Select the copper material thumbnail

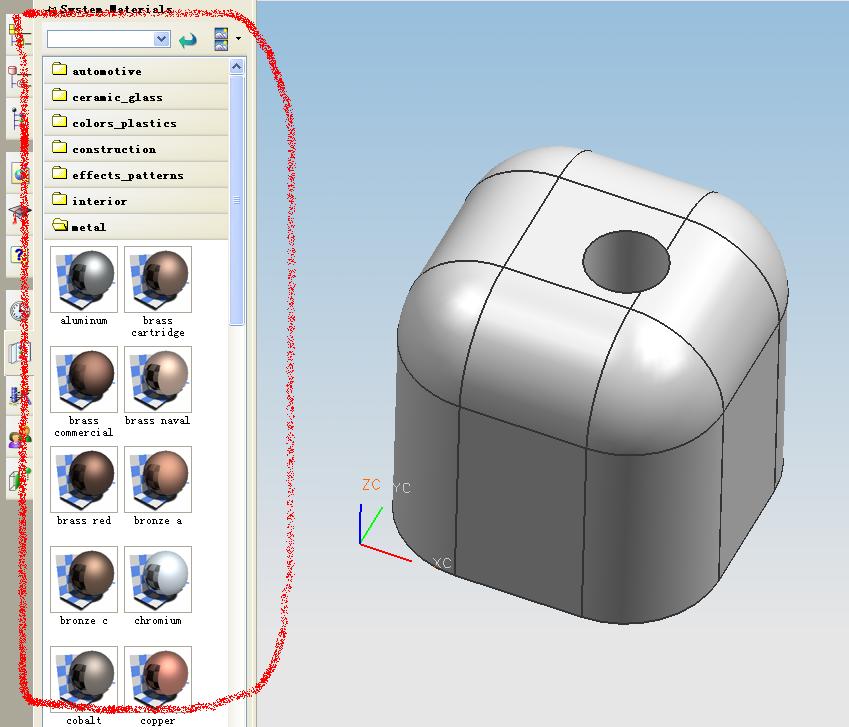click(x=158, y=679)
